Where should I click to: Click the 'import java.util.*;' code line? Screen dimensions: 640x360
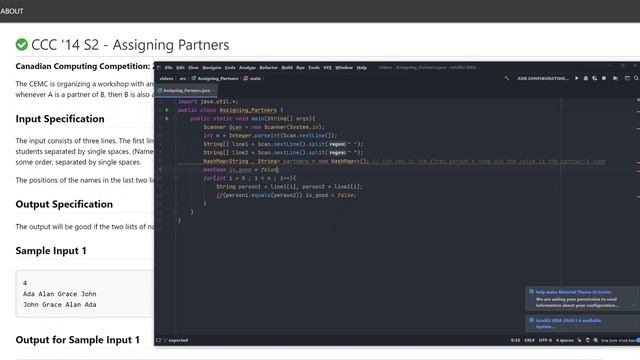pos(208,102)
